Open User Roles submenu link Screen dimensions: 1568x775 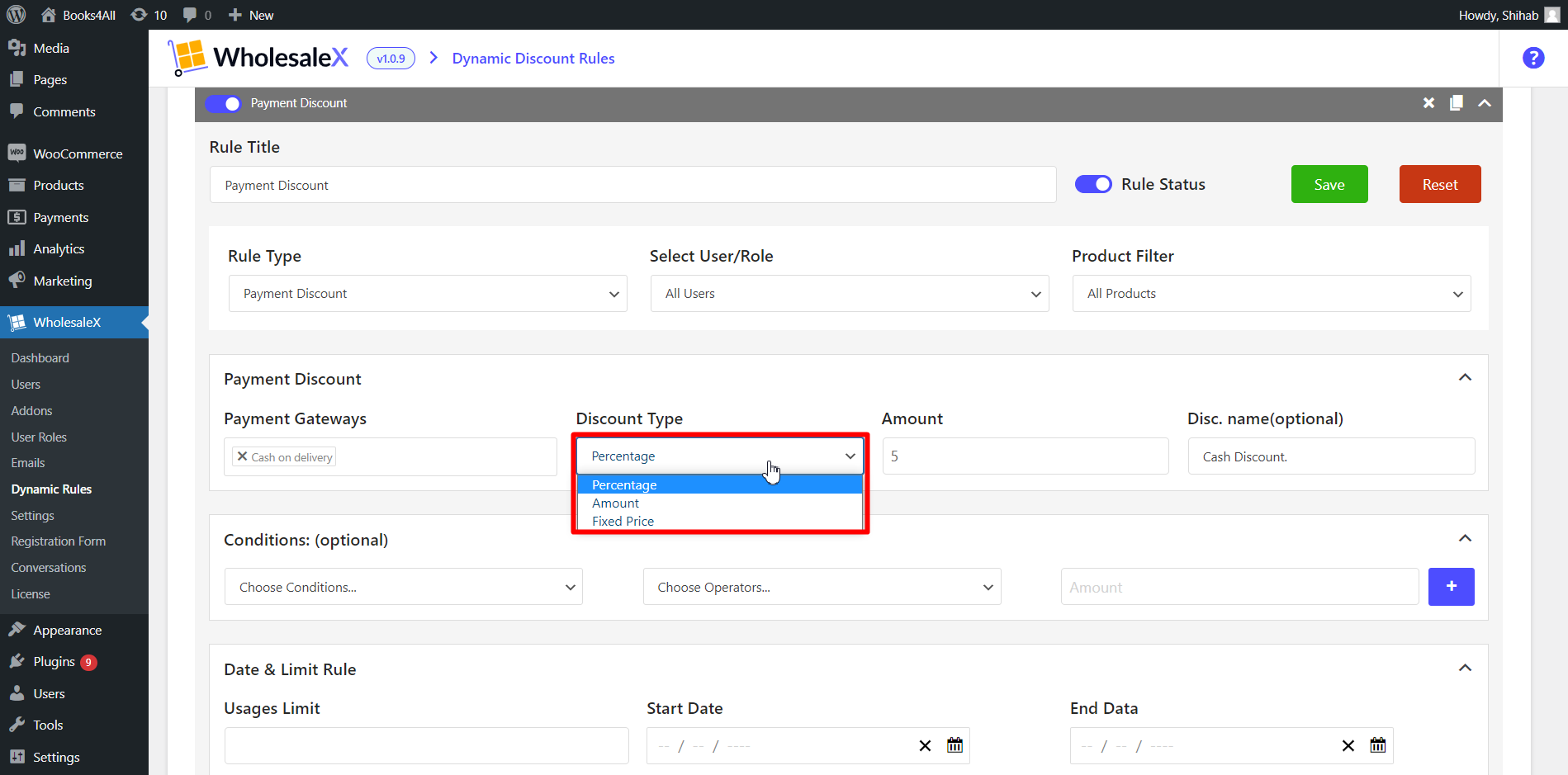(x=39, y=437)
